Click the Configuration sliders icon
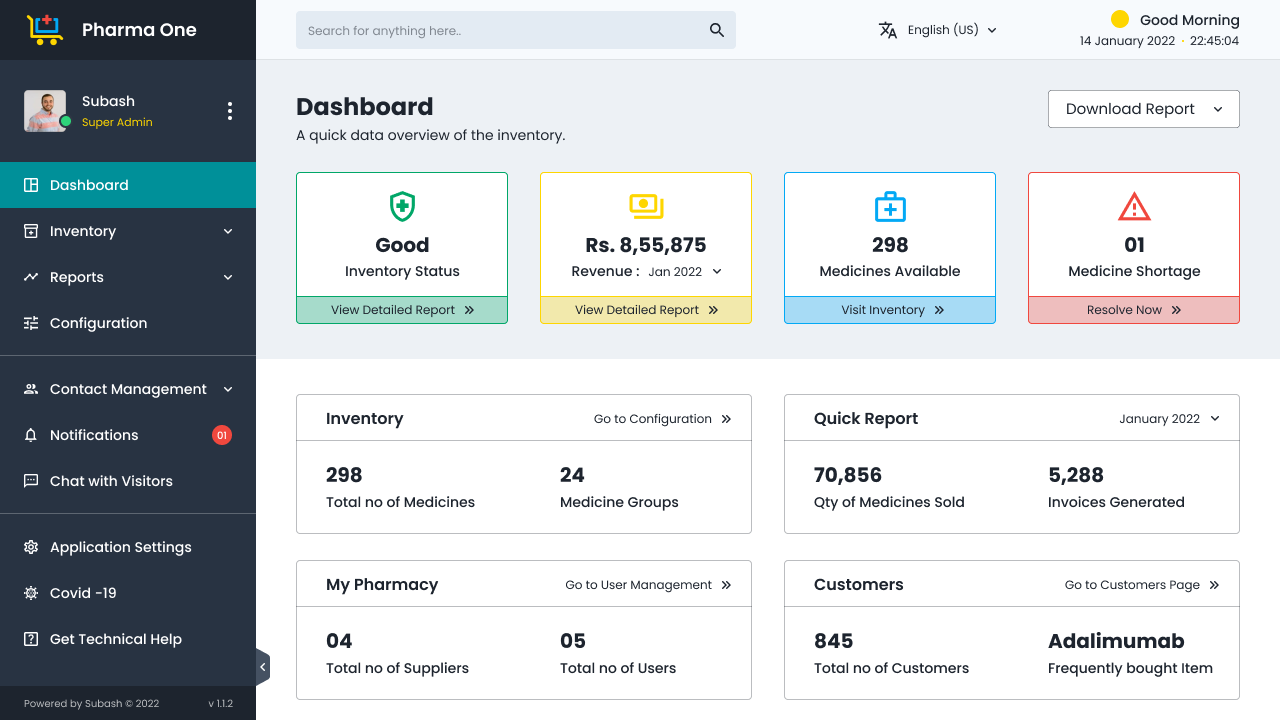The height and width of the screenshot is (720, 1280). (31, 323)
